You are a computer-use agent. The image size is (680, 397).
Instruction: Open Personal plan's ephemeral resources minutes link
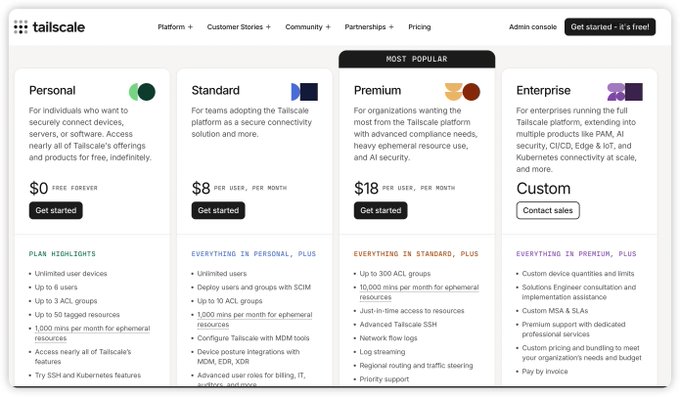(x=92, y=333)
